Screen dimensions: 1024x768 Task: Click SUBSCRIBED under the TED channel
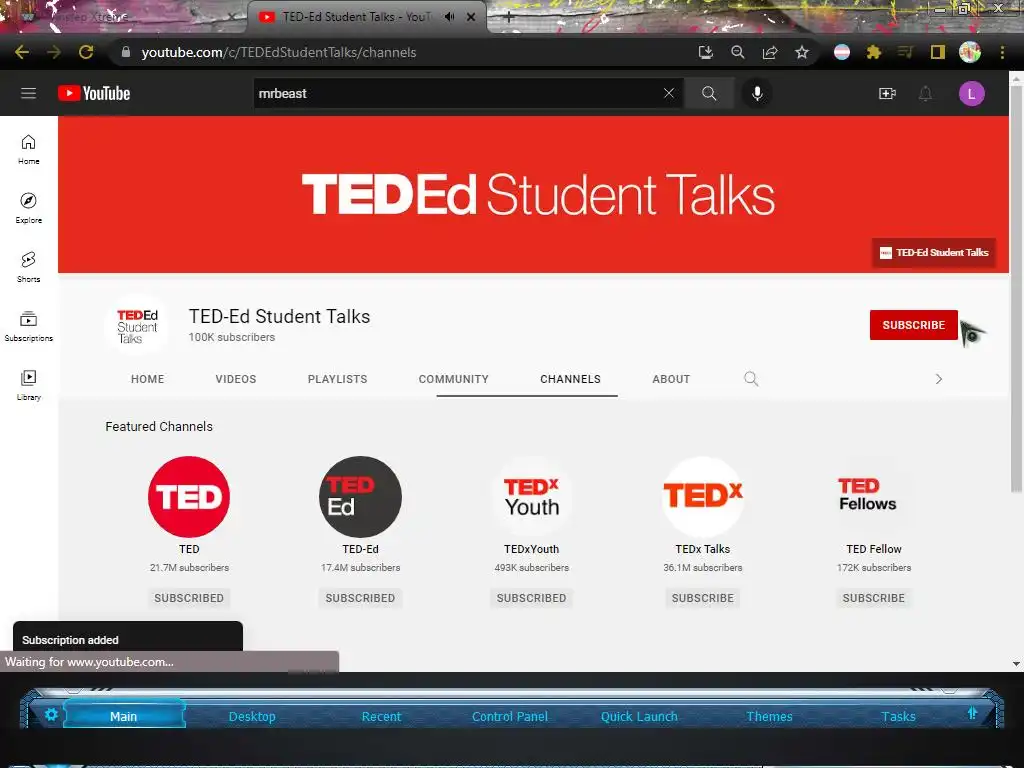(x=189, y=598)
